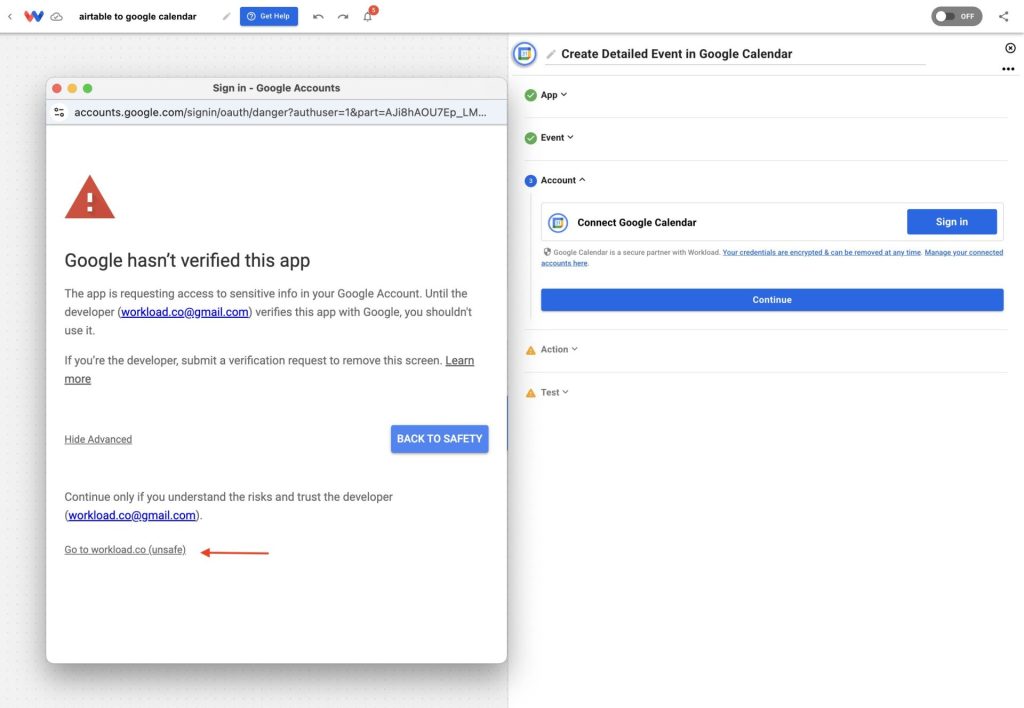Click the back arrow in the top bar

pyautogui.click(x=10, y=16)
